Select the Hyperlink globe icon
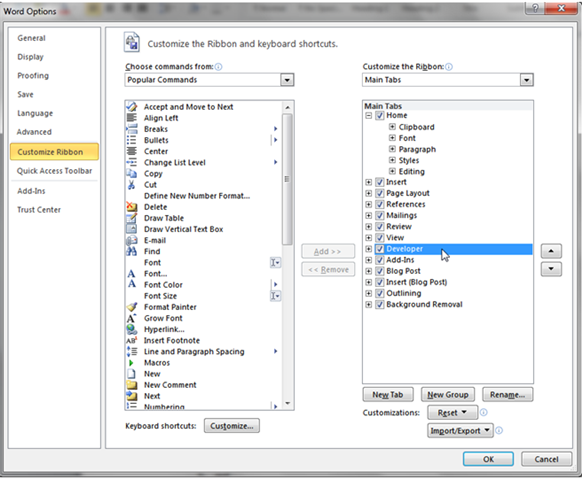Image resolution: width=582 pixels, height=479 pixels. 131,329
